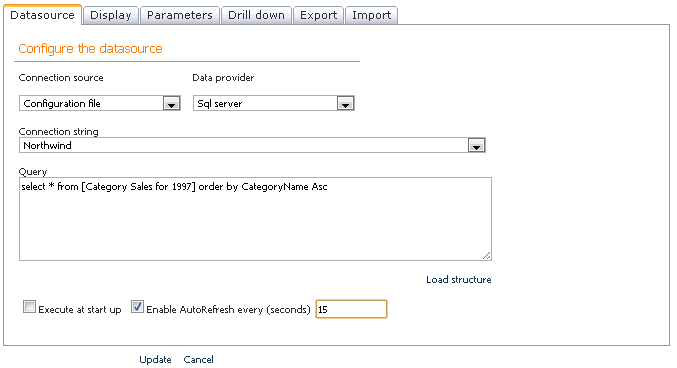Open the Parameters tab
The width and height of the screenshot is (677, 368).
point(180,16)
